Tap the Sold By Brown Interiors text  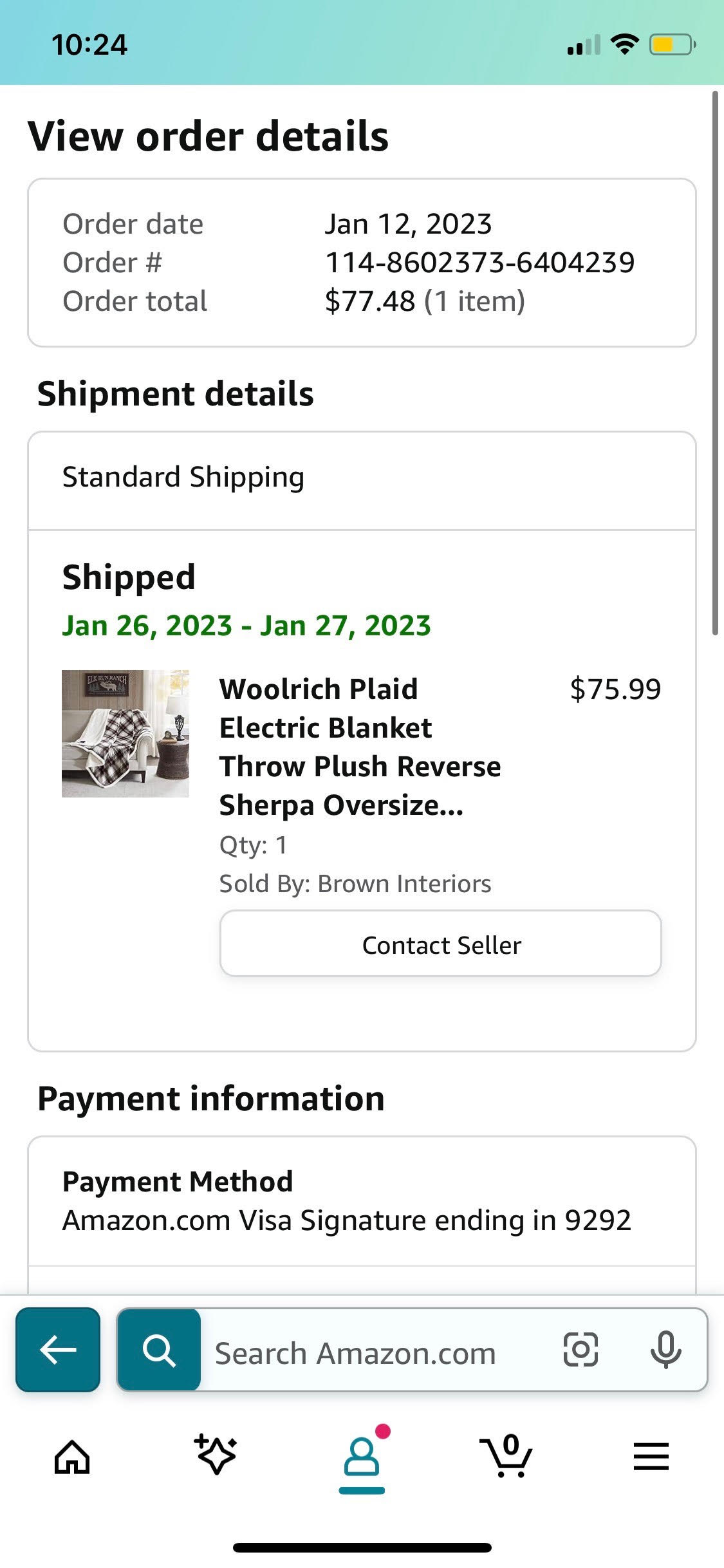point(355,884)
